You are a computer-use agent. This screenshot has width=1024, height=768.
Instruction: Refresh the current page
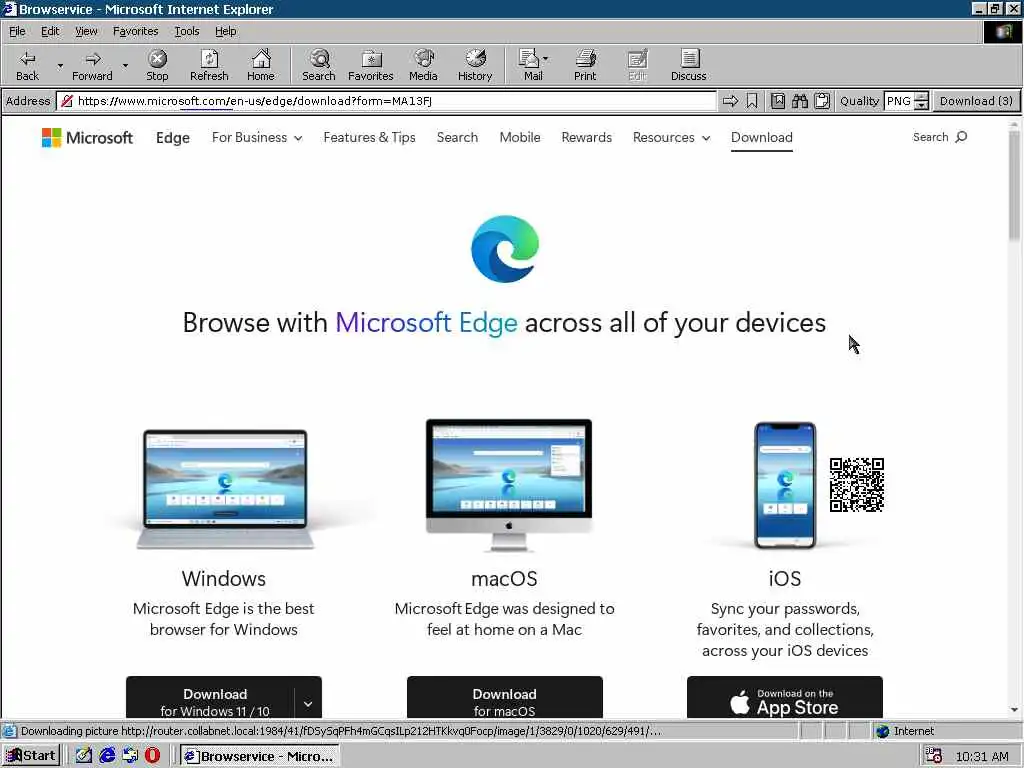[x=209, y=65]
